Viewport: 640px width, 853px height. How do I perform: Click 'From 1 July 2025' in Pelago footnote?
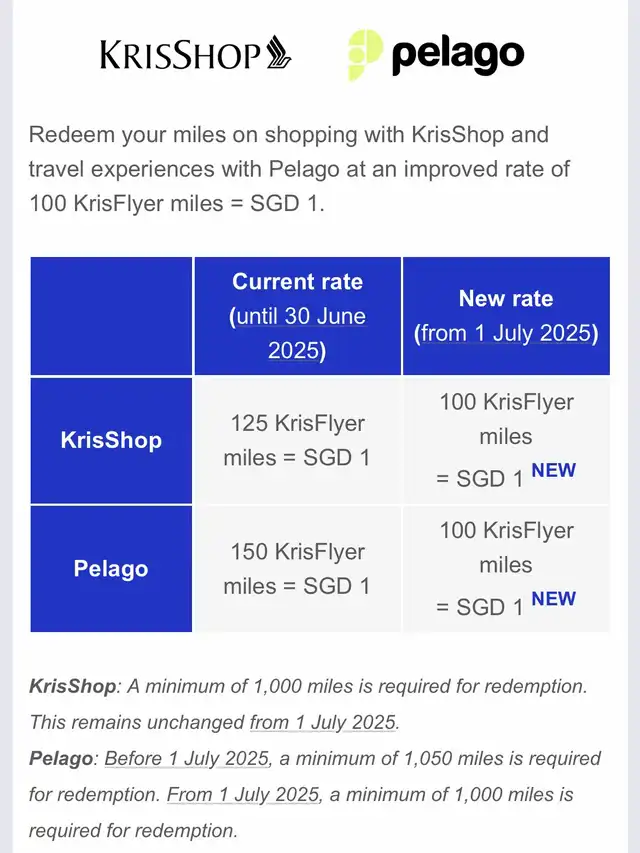(243, 795)
